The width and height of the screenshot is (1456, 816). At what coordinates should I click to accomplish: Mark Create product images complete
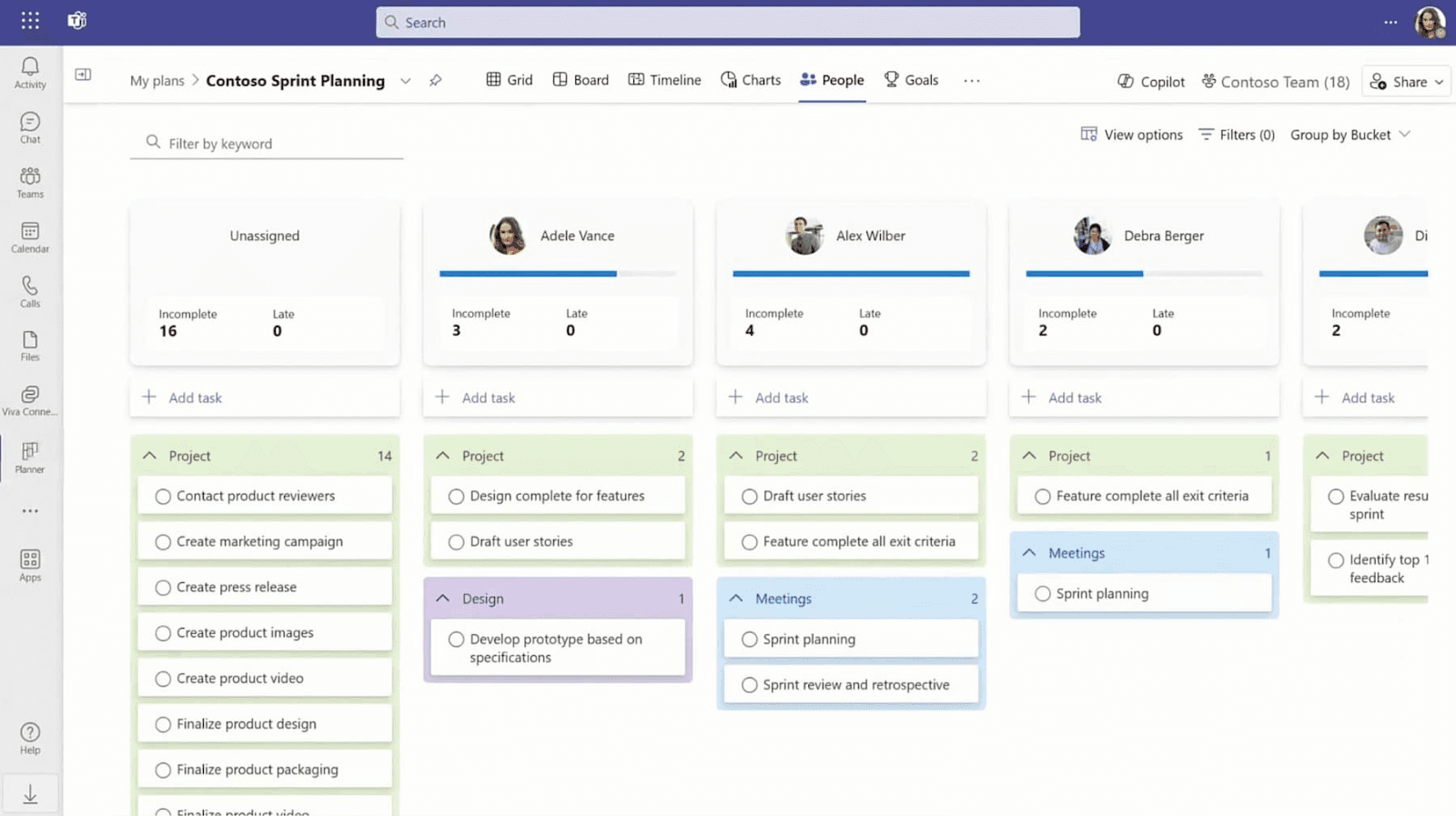tap(163, 633)
